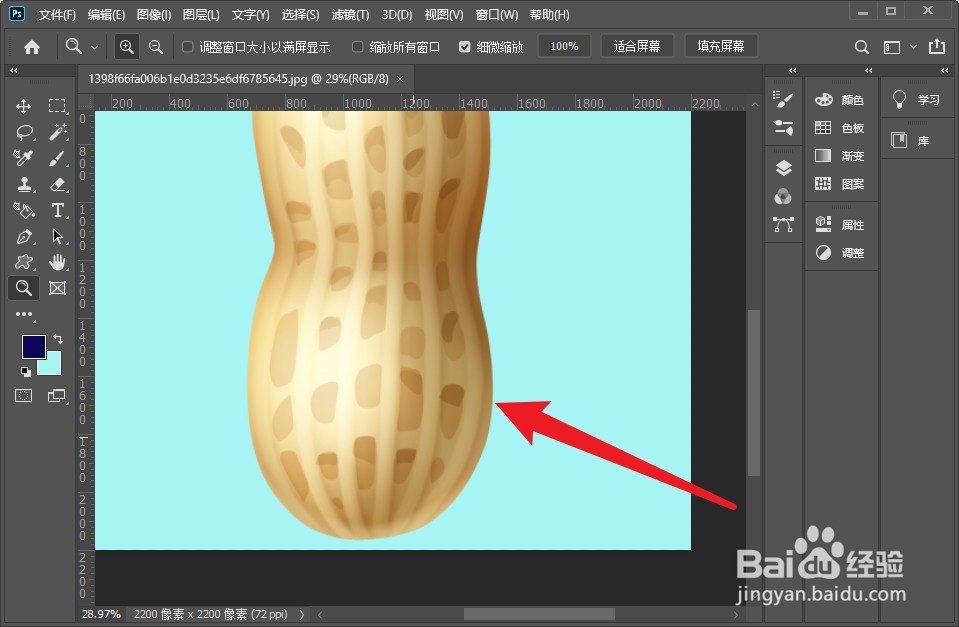
Task: Click Zoom In mode button
Action: pos(127,46)
